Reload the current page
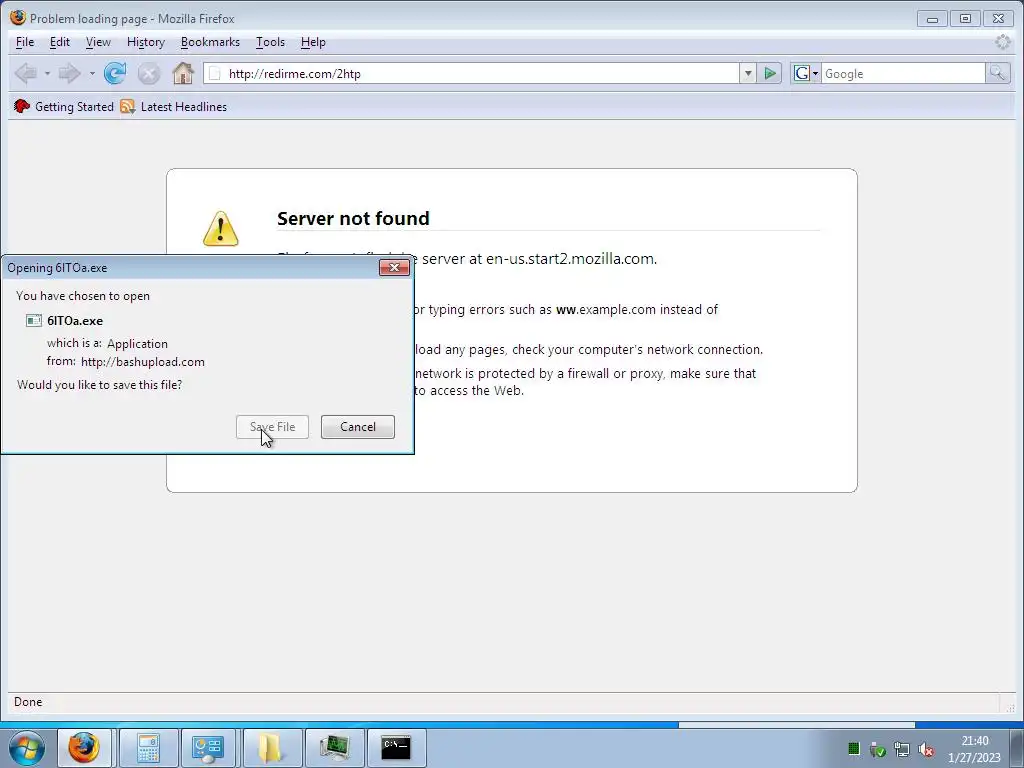This screenshot has width=1024, height=768. coord(115,73)
